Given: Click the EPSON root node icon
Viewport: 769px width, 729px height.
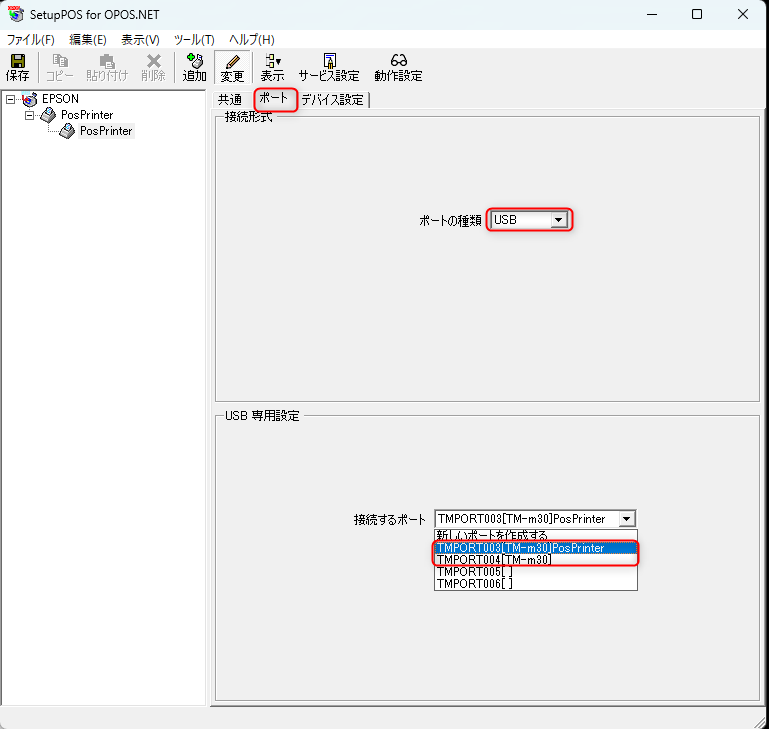Looking at the screenshot, I should point(29,99).
